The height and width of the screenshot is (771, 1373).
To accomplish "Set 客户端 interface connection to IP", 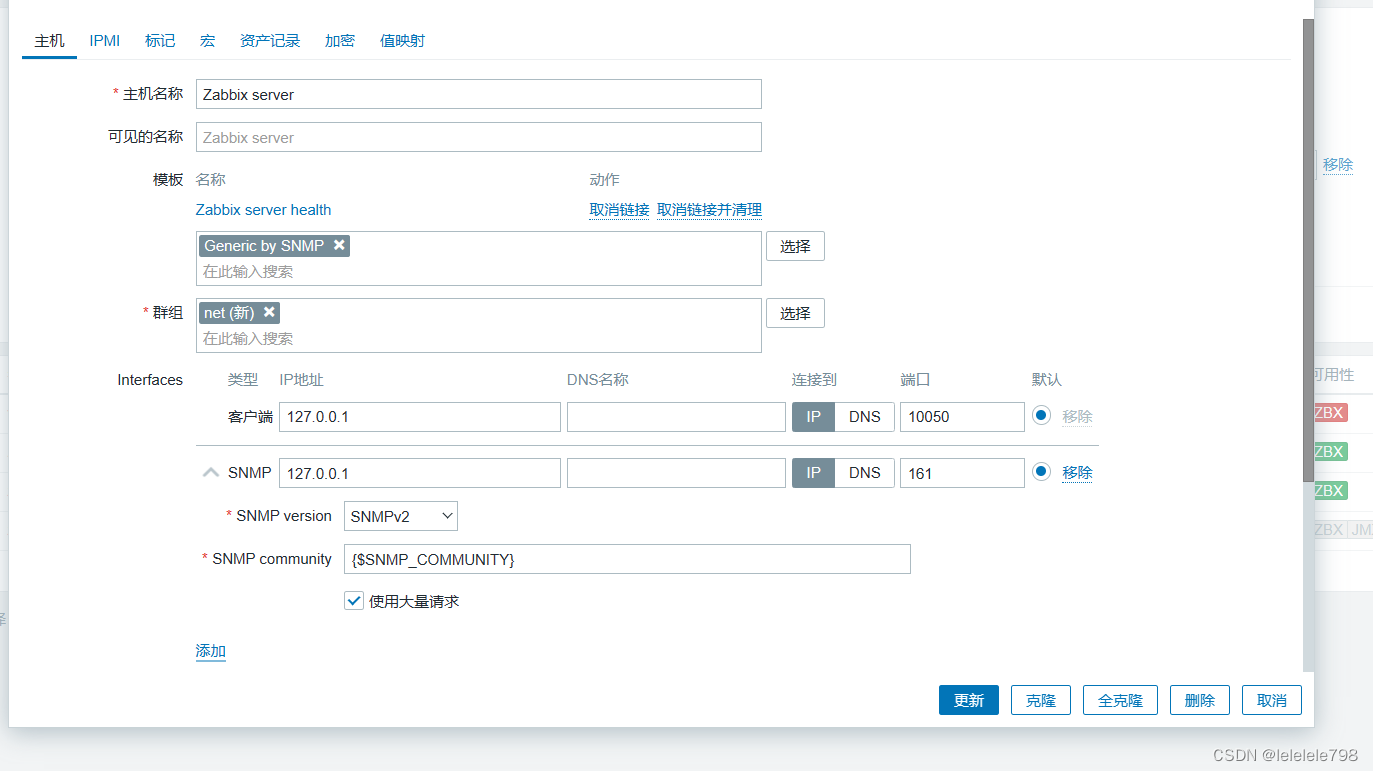I will point(813,416).
